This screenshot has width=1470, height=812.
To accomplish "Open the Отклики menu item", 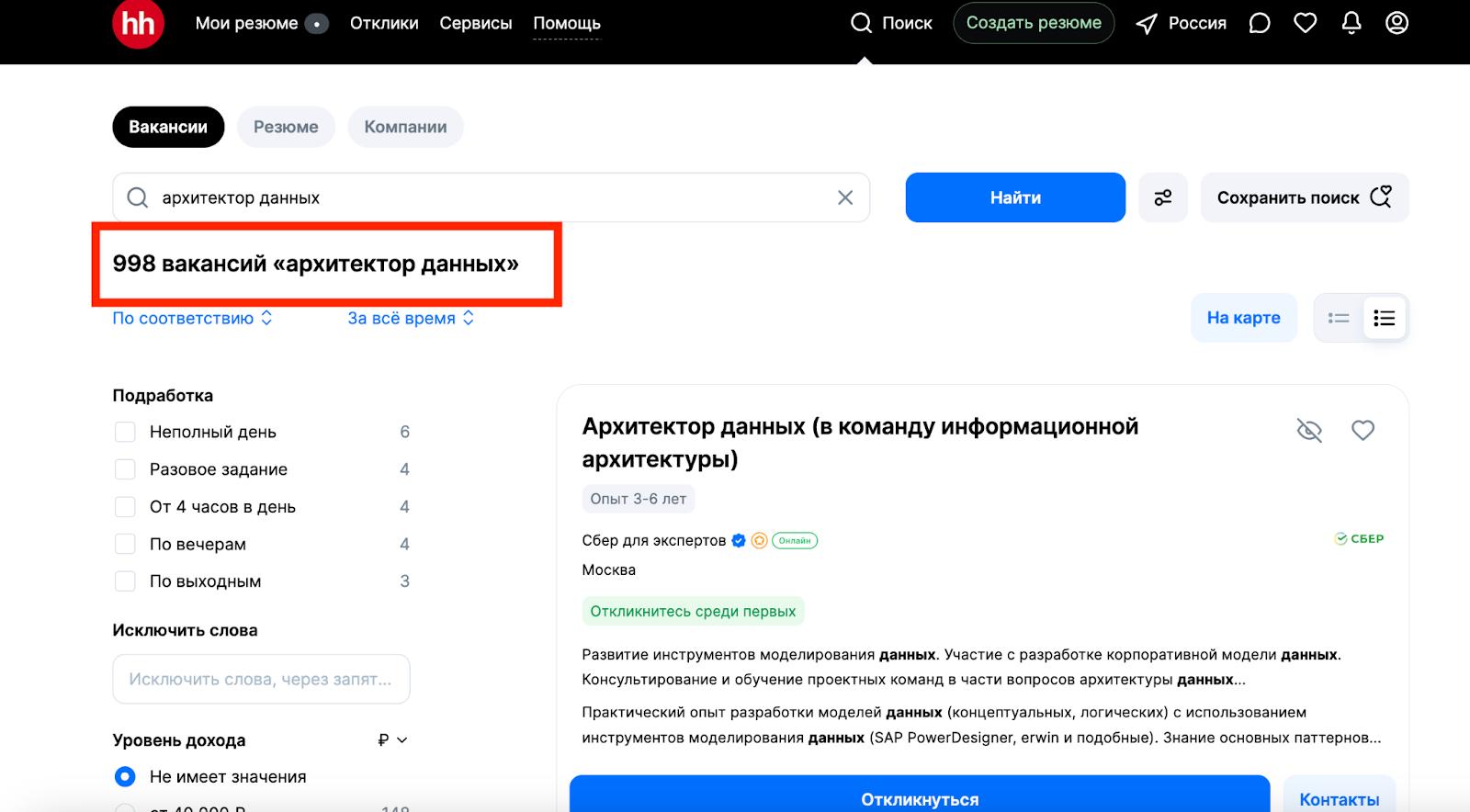I will pyautogui.click(x=384, y=23).
